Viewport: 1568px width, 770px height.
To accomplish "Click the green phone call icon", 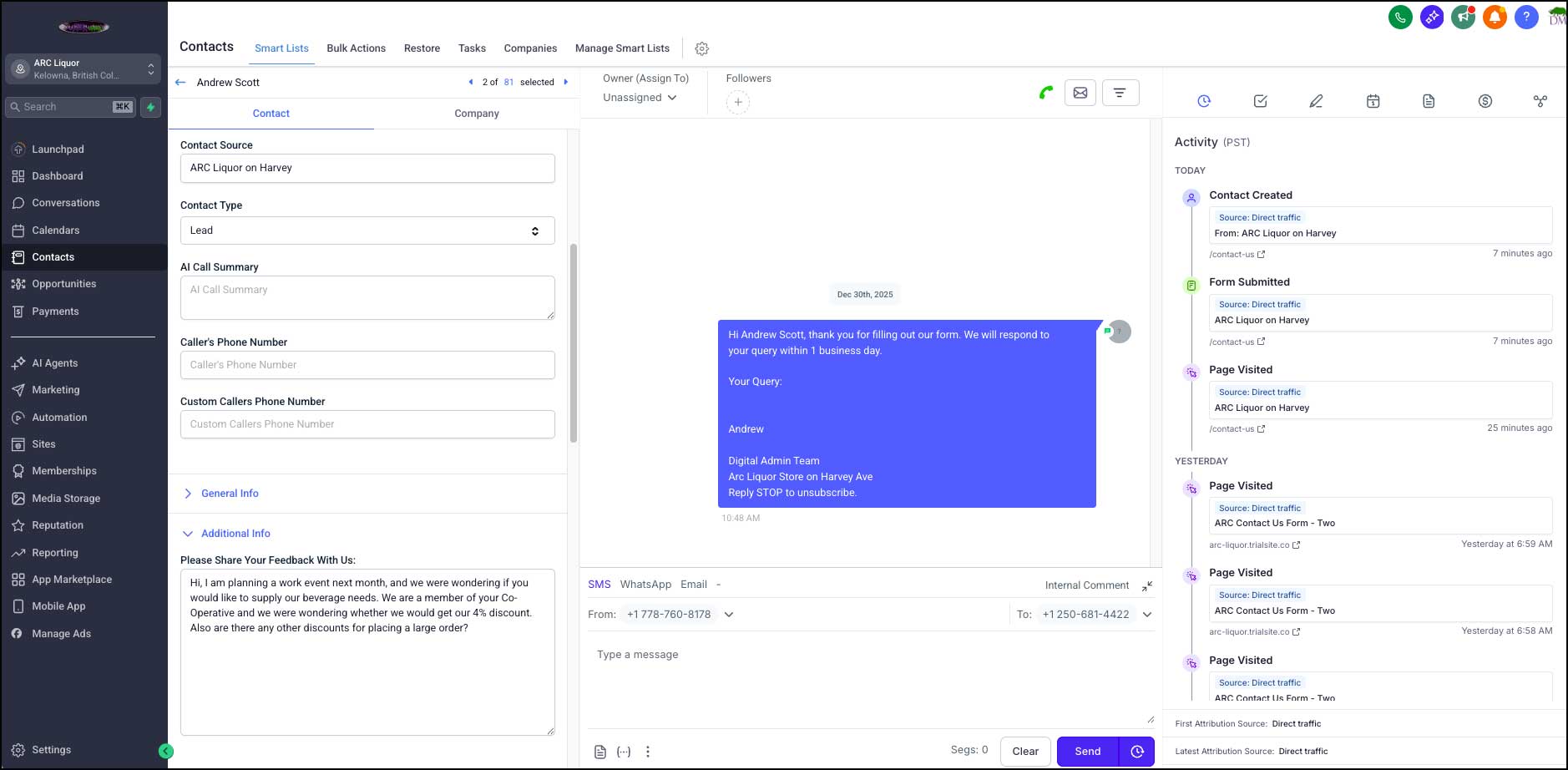I will coord(1045,93).
